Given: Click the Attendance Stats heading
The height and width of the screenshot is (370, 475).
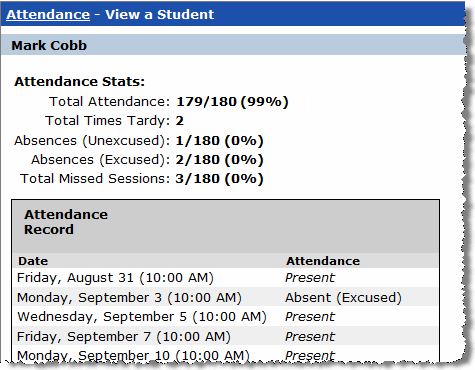Looking at the screenshot, I should pyautogui.click(x=79, y=82).
